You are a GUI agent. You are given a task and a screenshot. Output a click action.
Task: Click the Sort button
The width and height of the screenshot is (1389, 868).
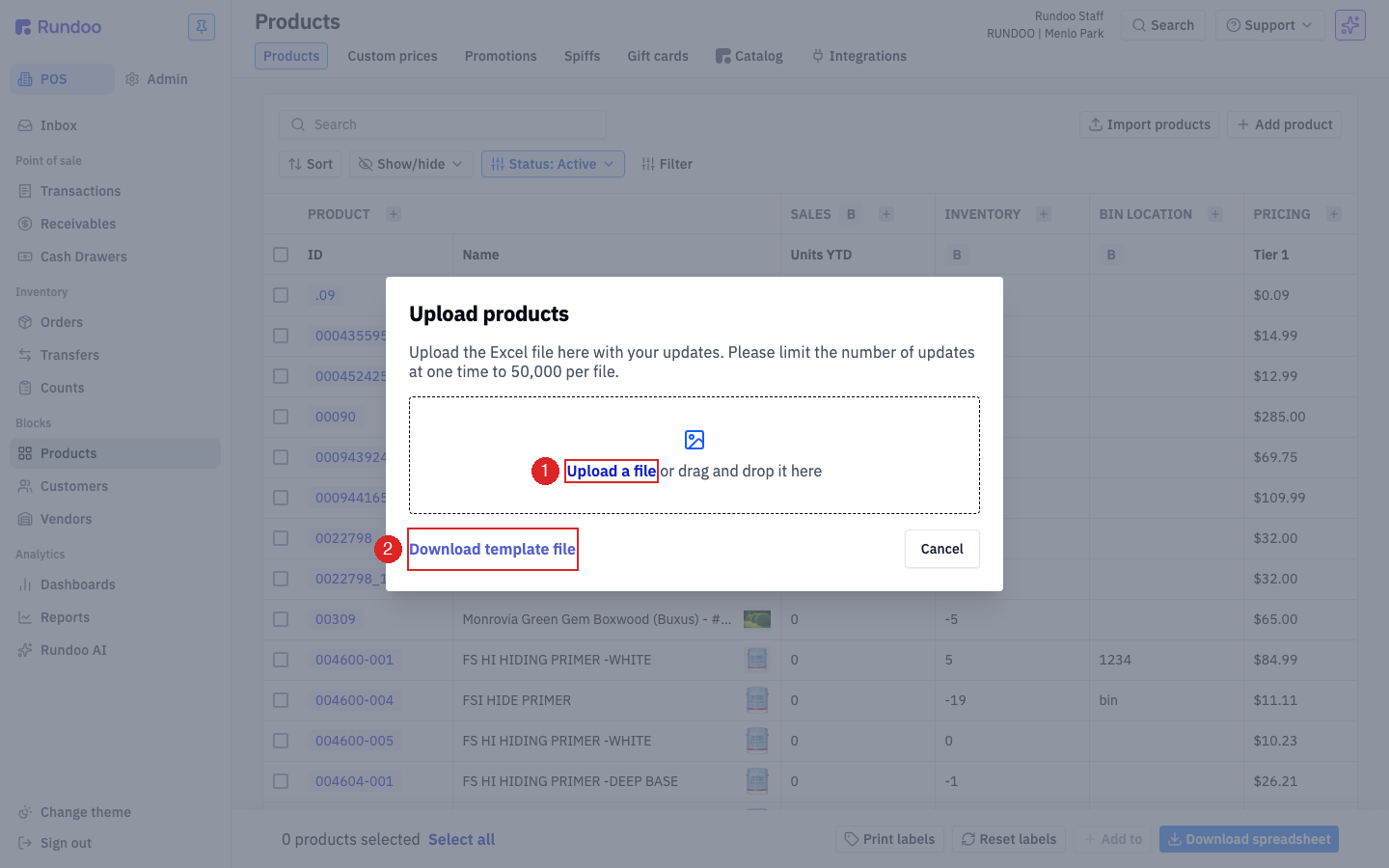[x=311, y=164]
